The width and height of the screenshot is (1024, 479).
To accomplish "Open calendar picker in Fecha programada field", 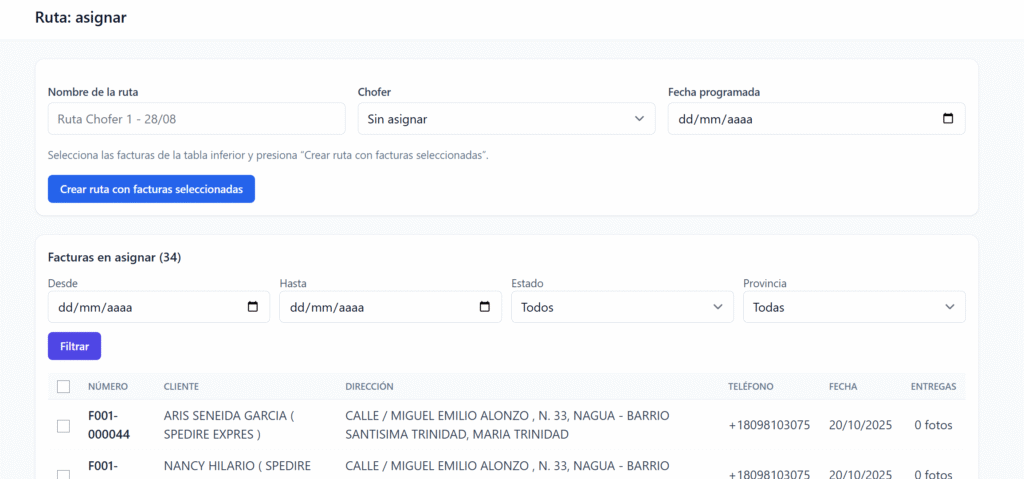I will coord(948,119).
